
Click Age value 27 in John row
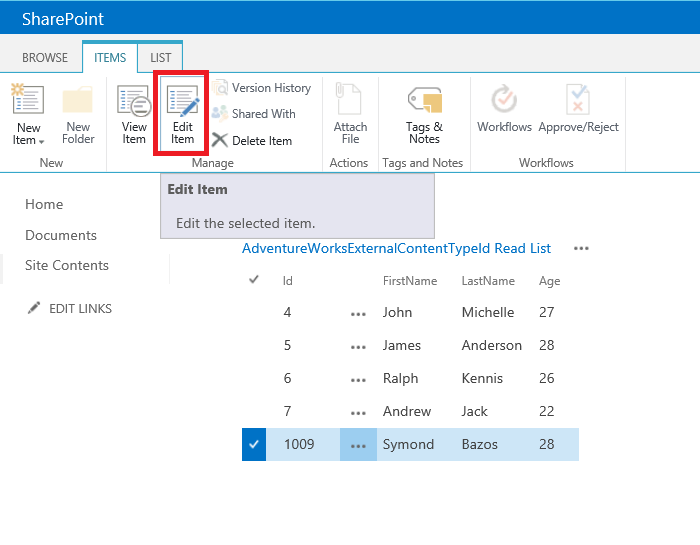546,312
